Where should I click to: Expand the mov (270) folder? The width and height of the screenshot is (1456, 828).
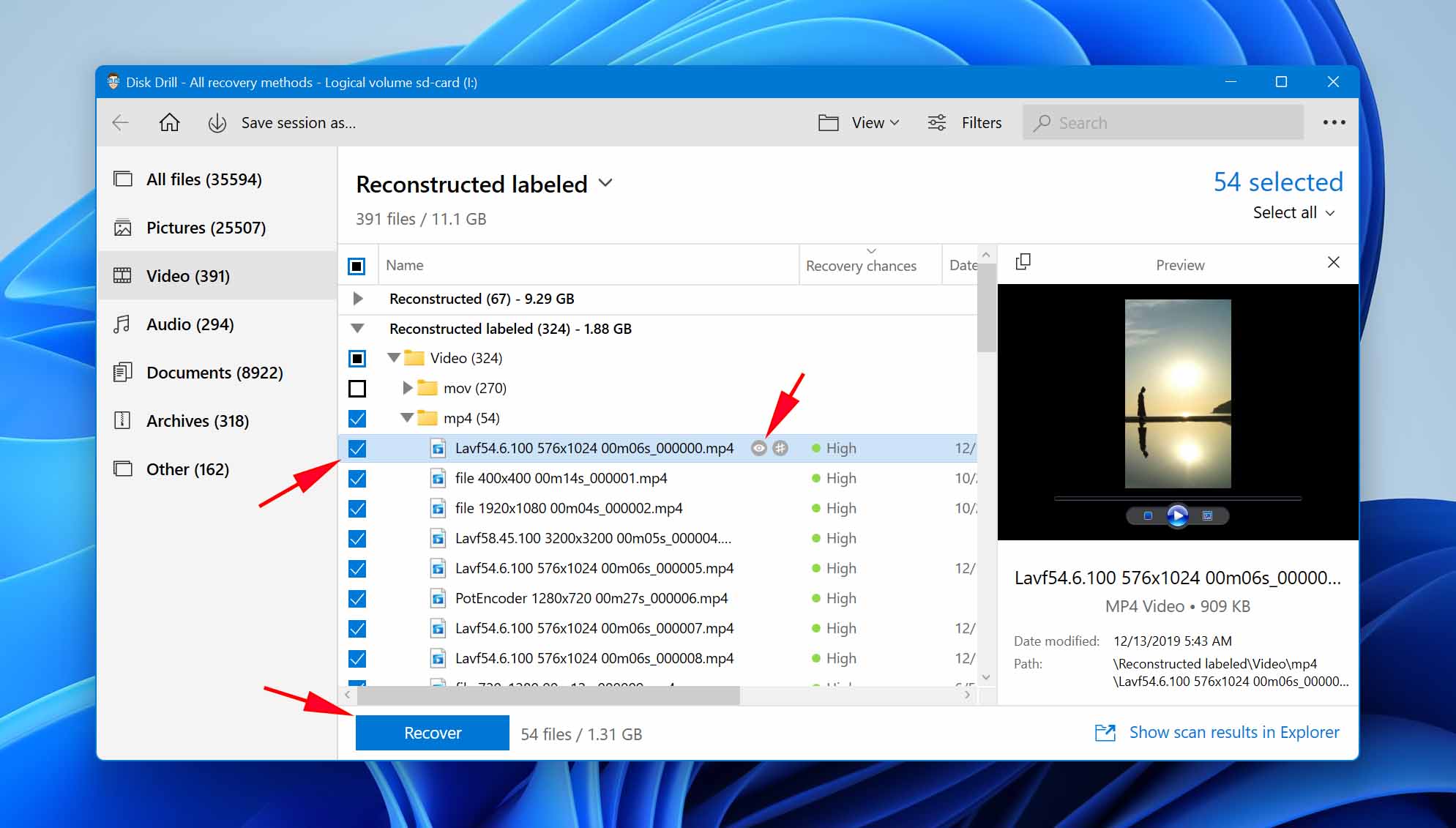pos(408,388)
